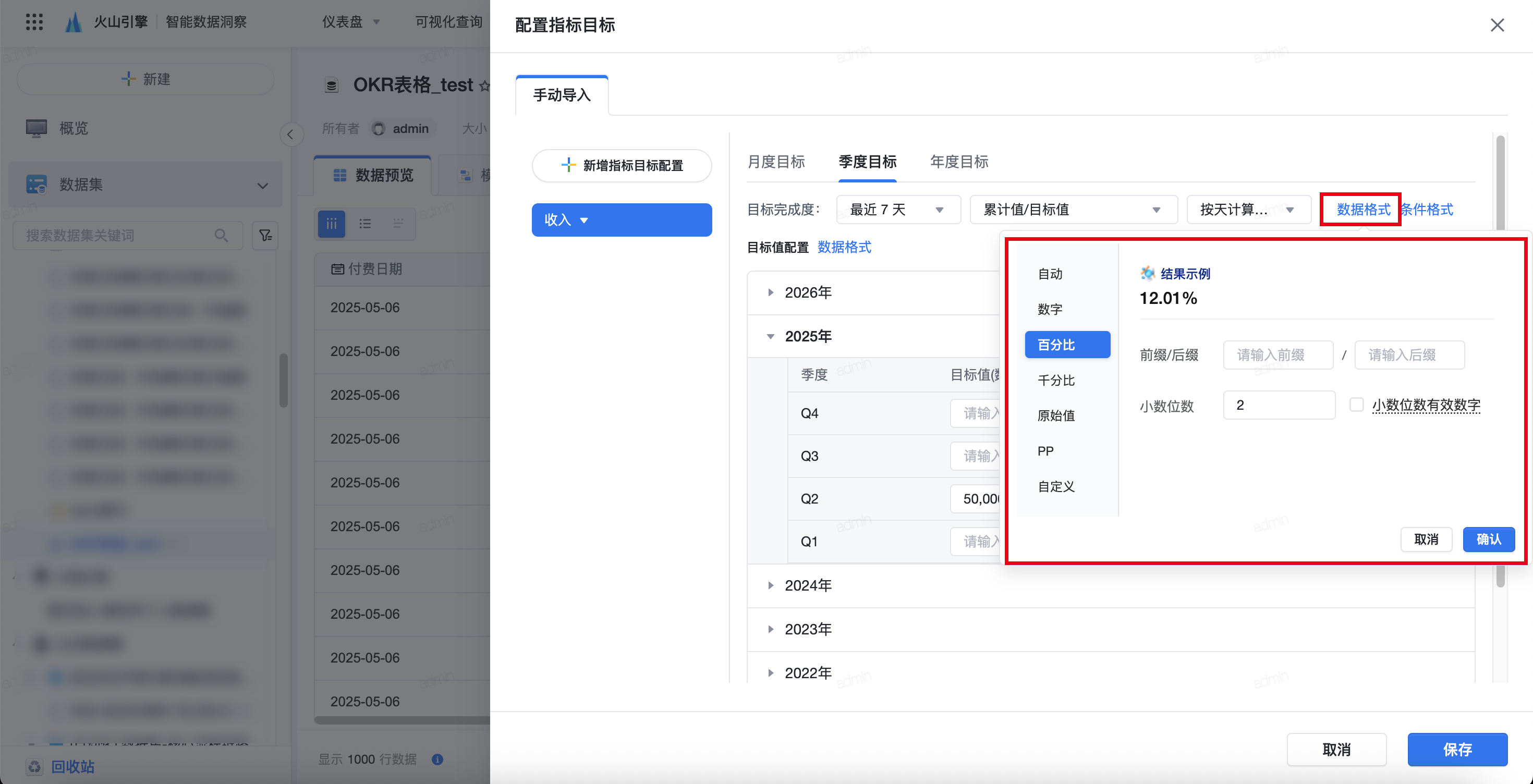The width and height of the screenshot is (1533, 784).
Task: Open the 收入 metric dropdown
Action: point(622,220)
